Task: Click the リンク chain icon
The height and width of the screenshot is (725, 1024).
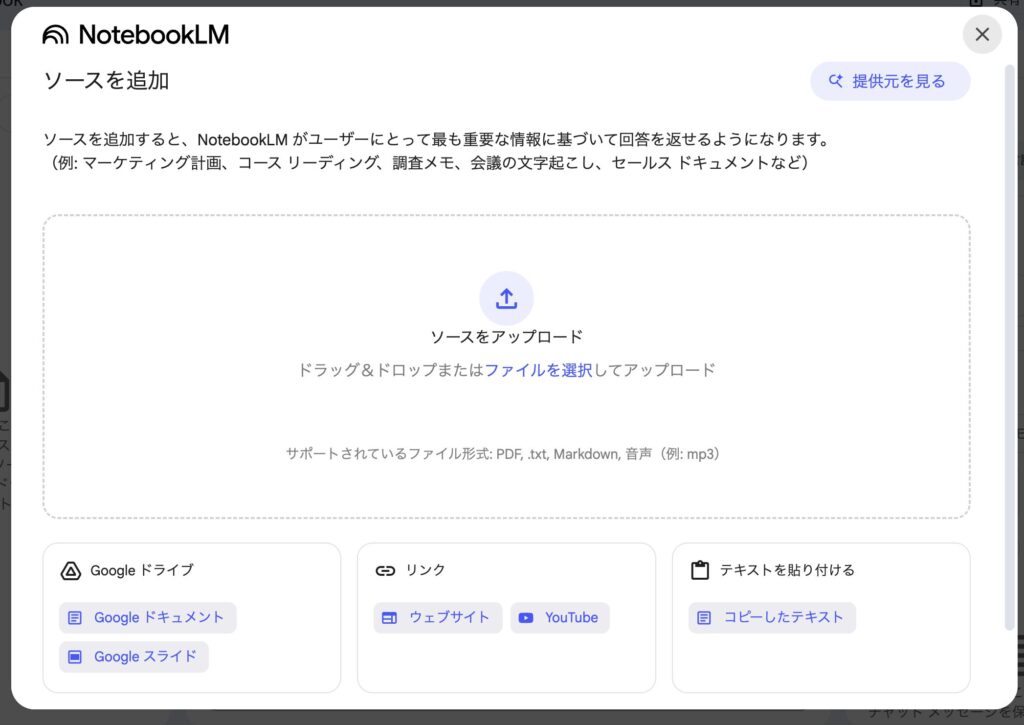Action: click(385, 571)
